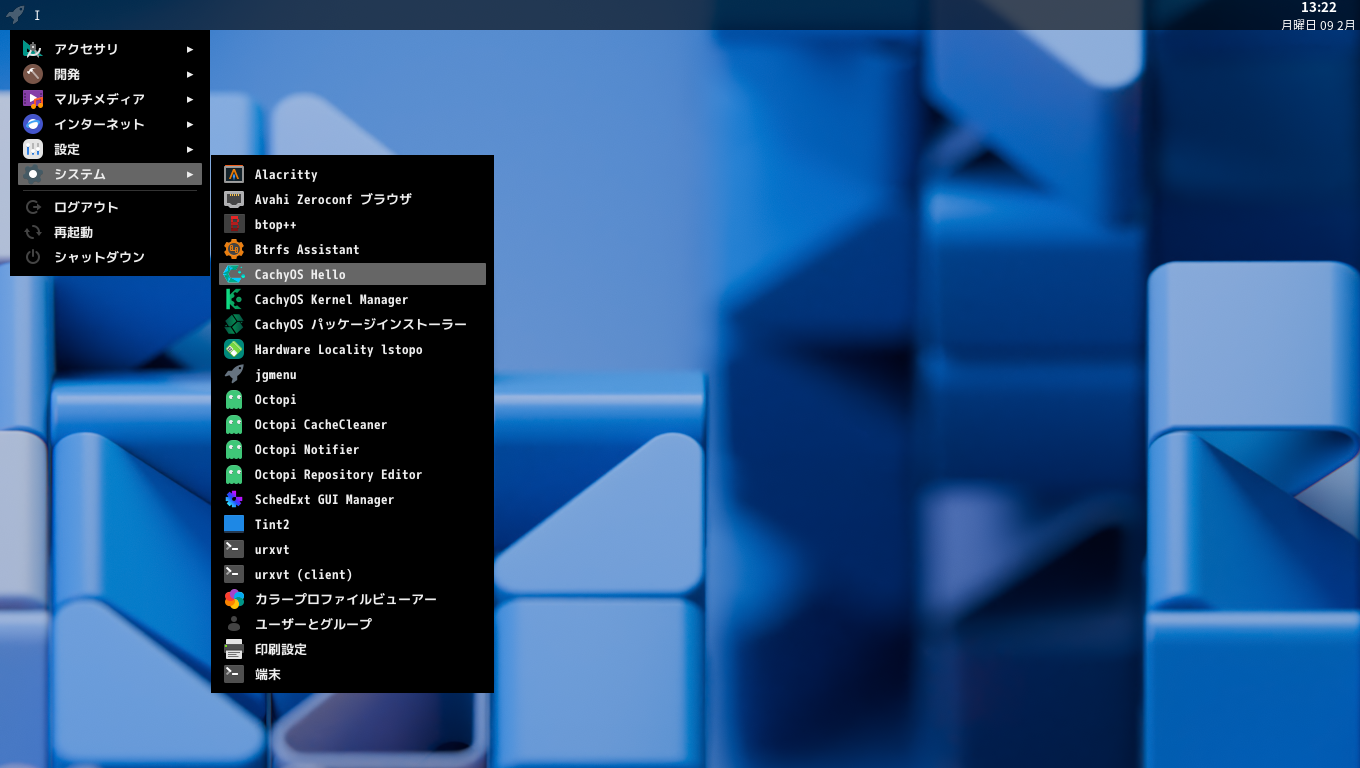
Task: Open the インターネット category
Action: (x=110, y=124)
